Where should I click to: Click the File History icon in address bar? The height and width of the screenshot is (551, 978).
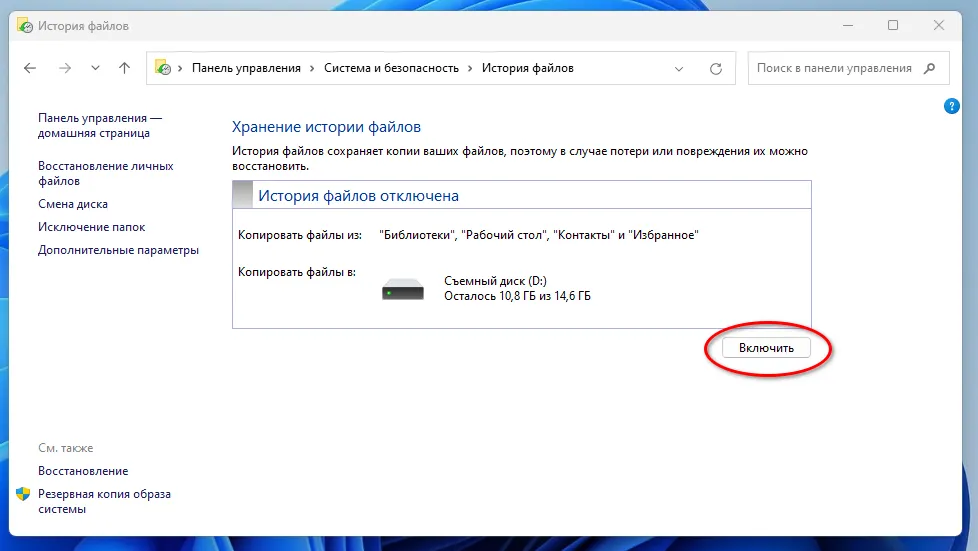(x=162, y=68)
